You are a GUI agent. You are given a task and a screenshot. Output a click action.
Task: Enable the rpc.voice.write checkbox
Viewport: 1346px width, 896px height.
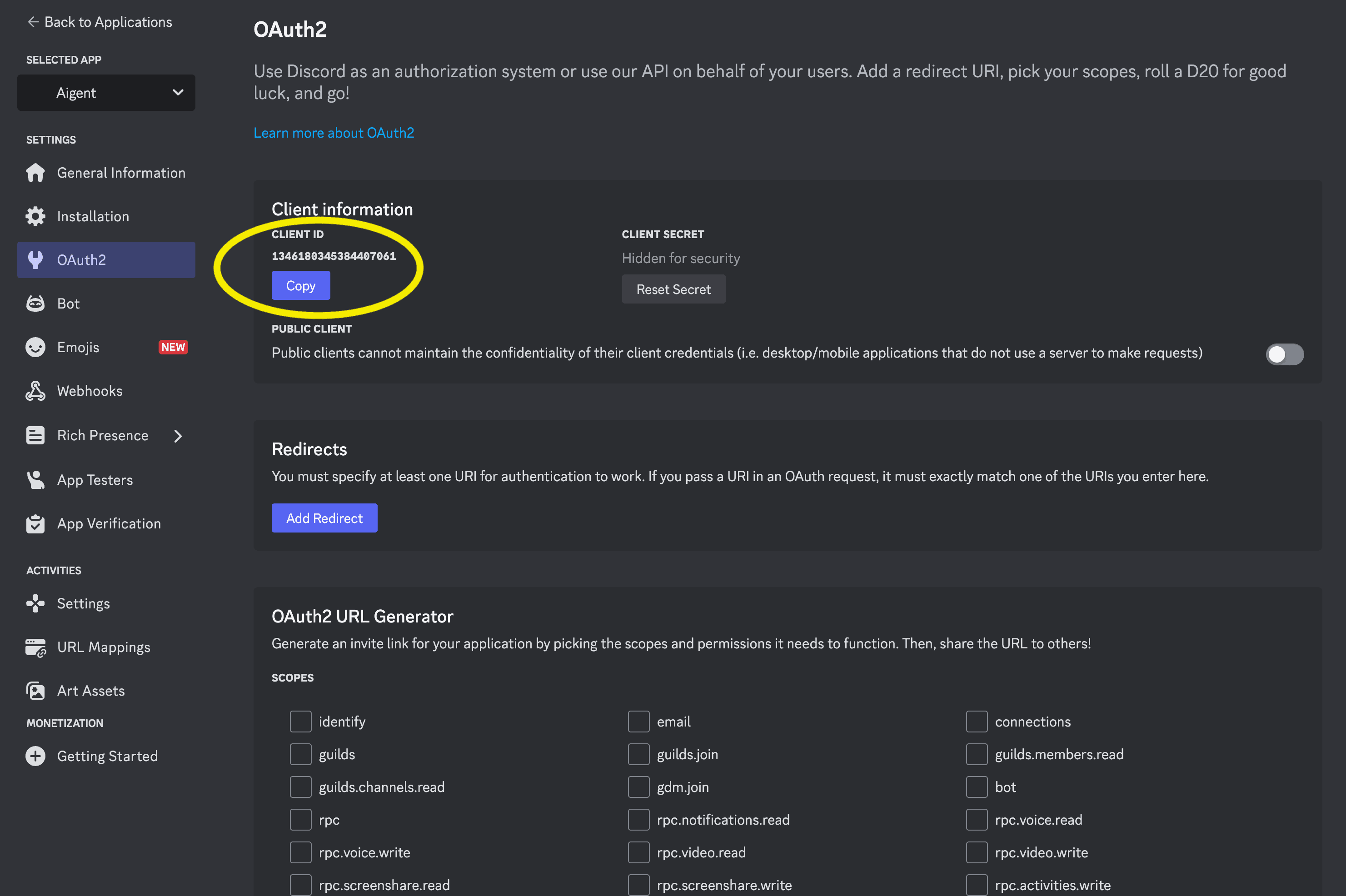pos(301,852)
